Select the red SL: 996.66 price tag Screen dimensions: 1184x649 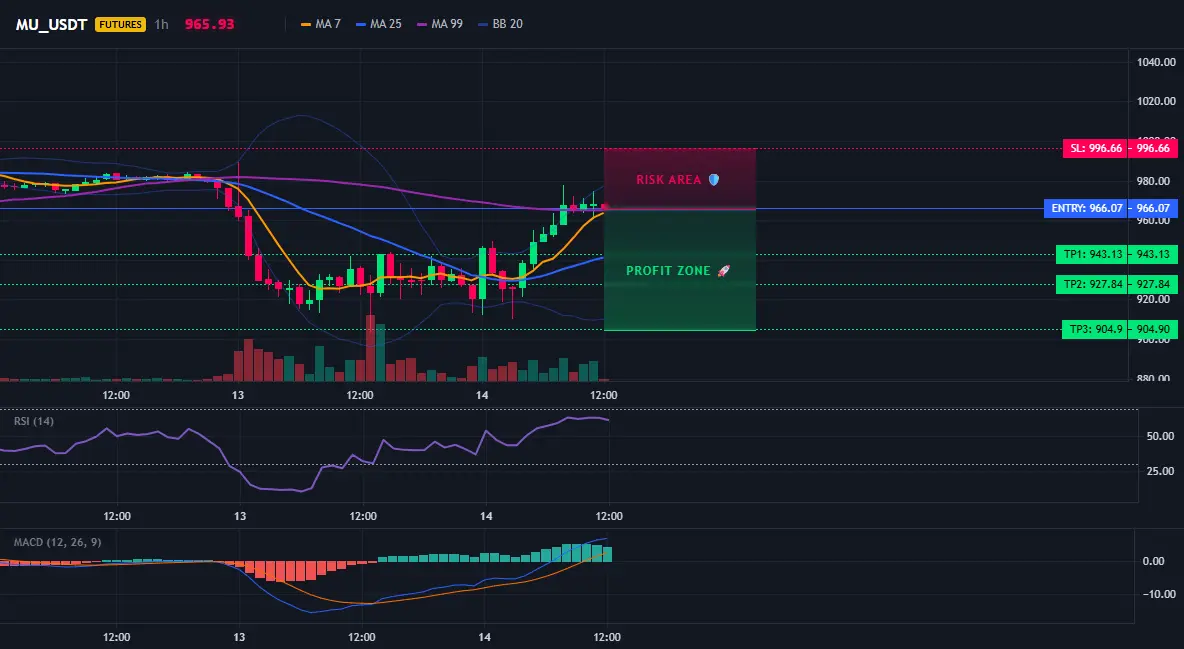1120,148
